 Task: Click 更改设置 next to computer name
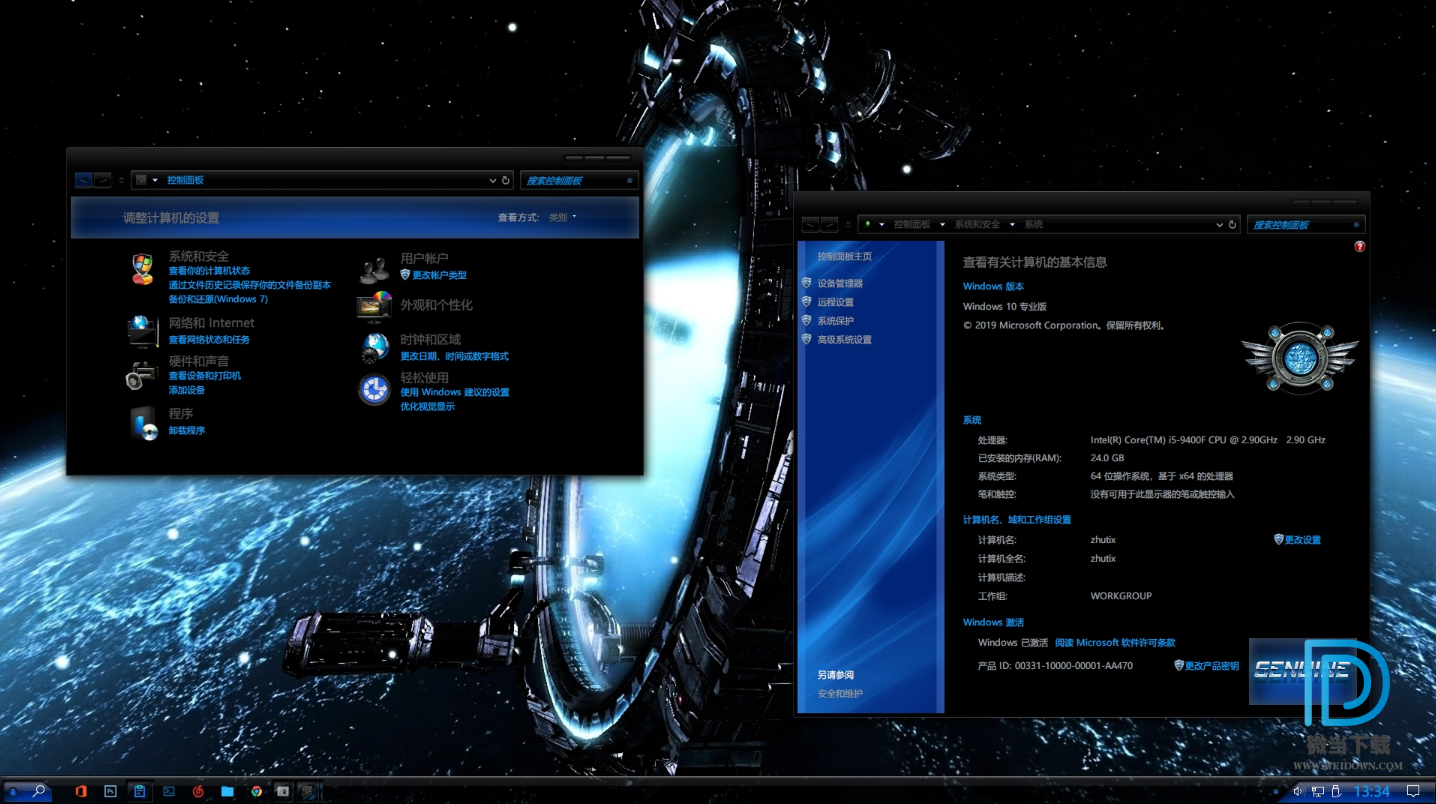click(x=1303, y=540)
